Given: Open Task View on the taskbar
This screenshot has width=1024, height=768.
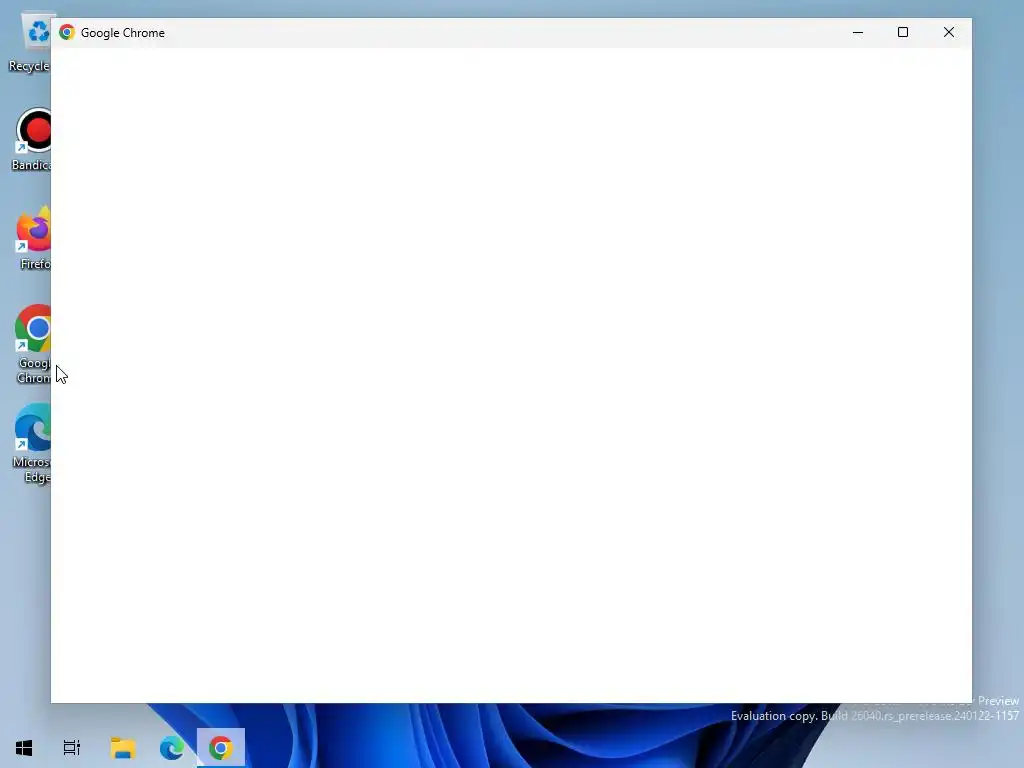Looking at the screenshot, I should (72, 748).
